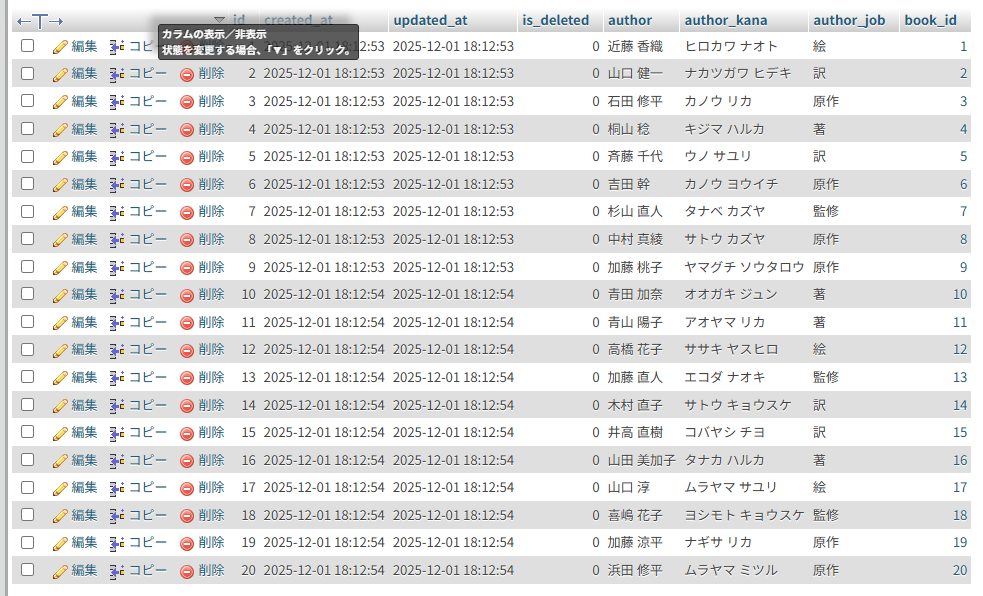Open the column visibility ▼ arrow
Viewport: 983px width, 596px height.
(220, 20)
